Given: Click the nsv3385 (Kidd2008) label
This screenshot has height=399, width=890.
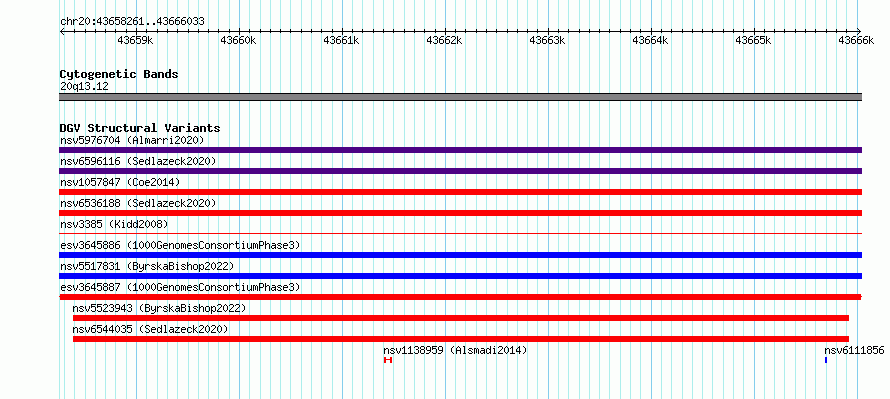Looking at the screenshot, I should point(114,224).
